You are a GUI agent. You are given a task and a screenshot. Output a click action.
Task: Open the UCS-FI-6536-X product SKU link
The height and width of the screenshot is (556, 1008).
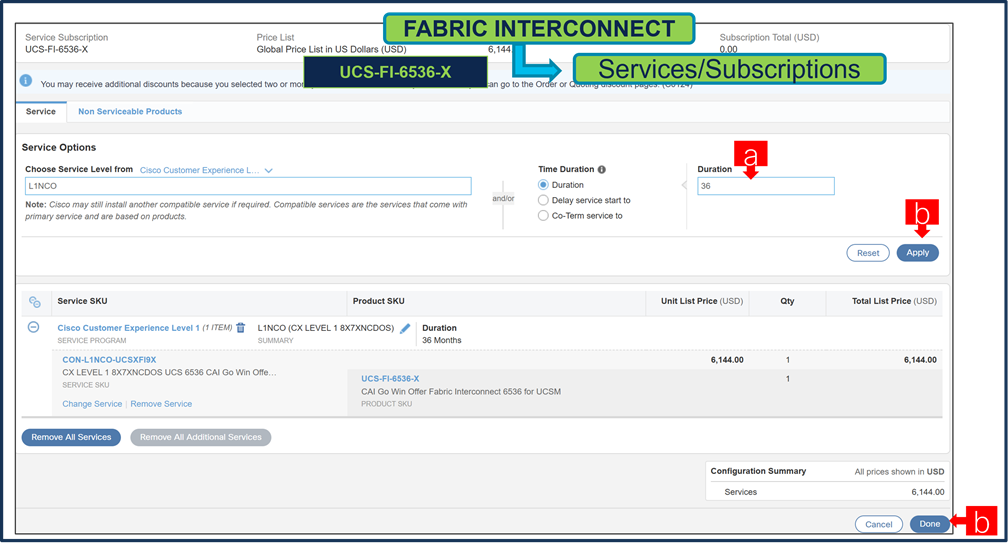390,379
